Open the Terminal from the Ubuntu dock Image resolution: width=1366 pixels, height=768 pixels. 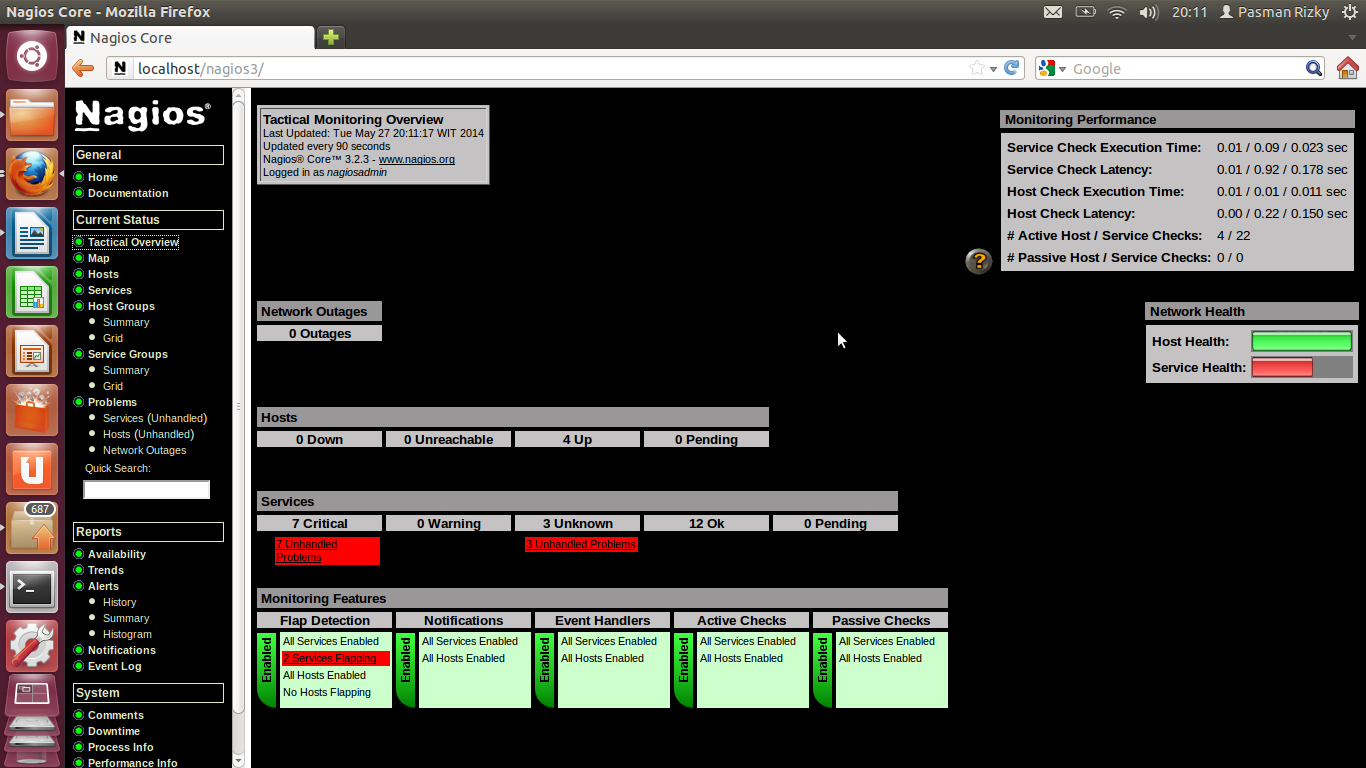click(x=32, y=588)
